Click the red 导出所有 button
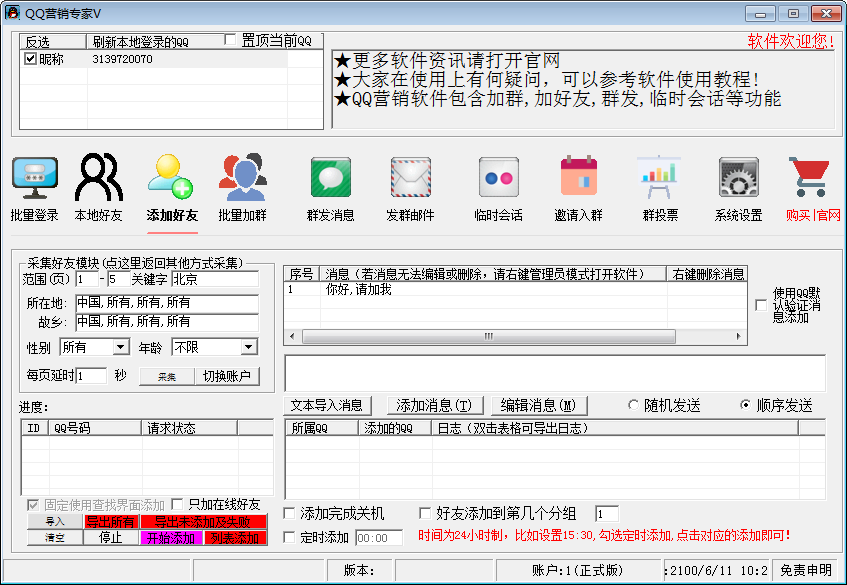The image size is (847, 585). pos(111,522)
